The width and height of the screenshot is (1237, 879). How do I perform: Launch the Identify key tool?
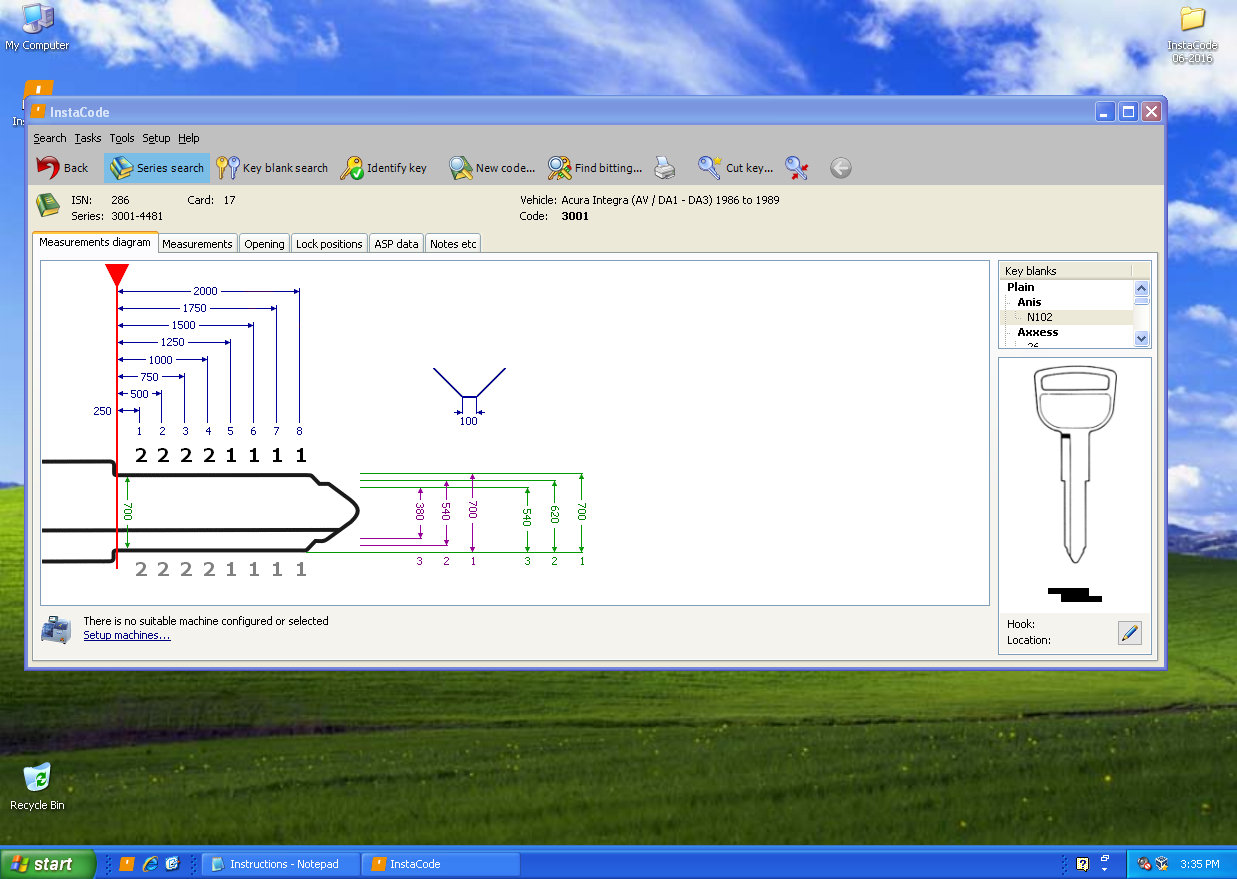(x=384, y=168)
